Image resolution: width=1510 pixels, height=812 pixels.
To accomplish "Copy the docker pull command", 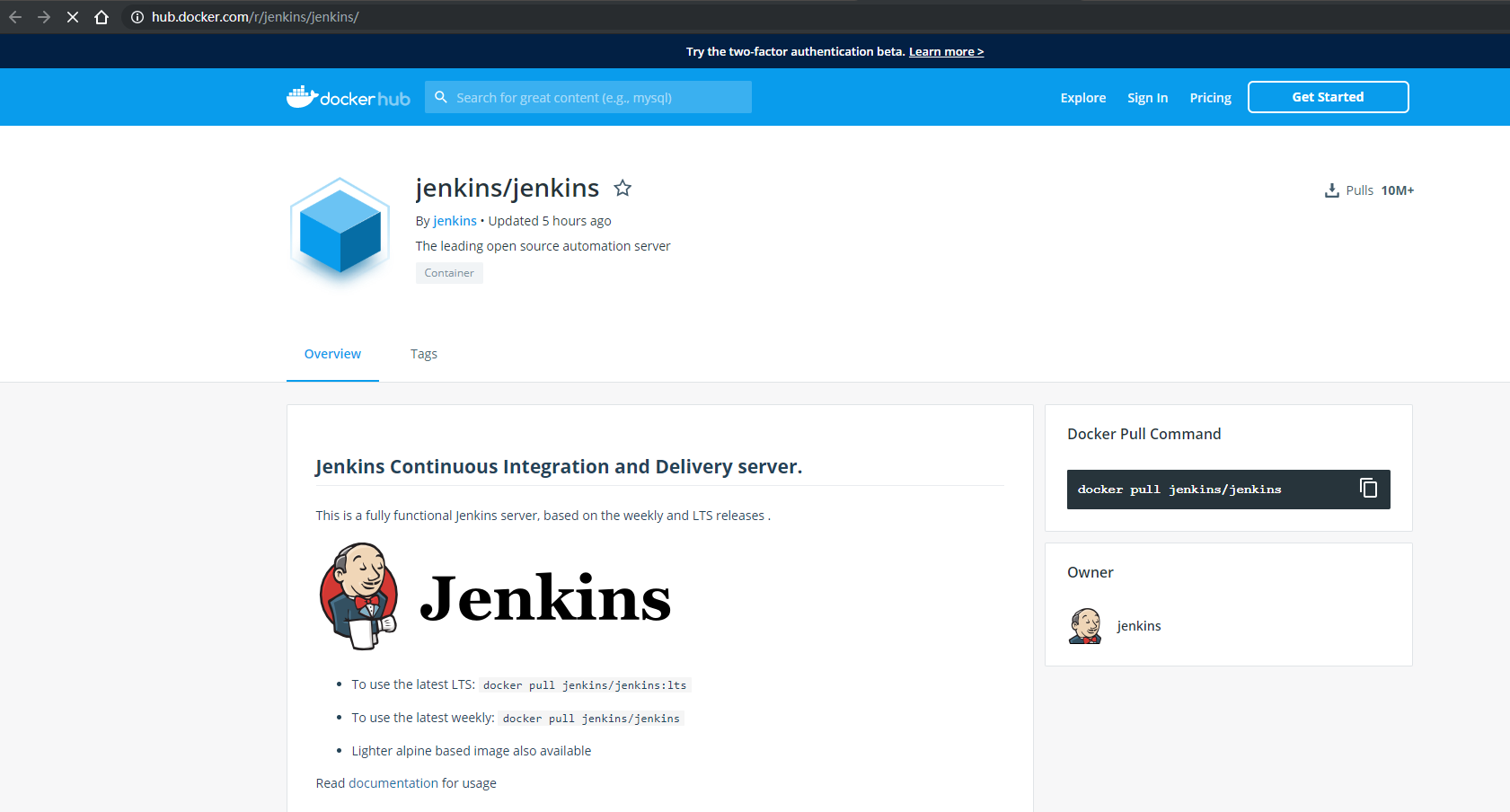I will tap(1368, 488).
